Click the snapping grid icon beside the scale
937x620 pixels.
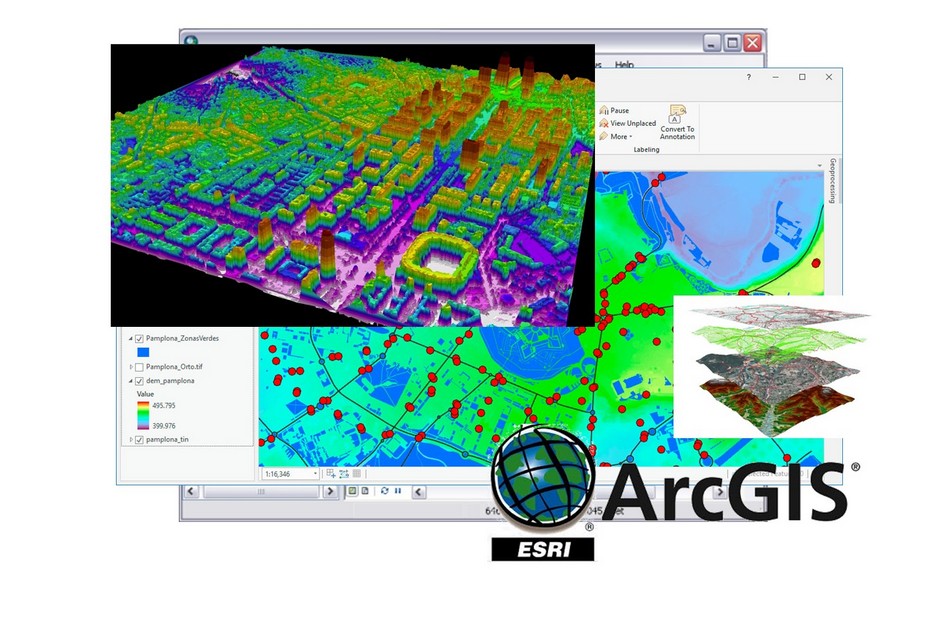(330, 474)
